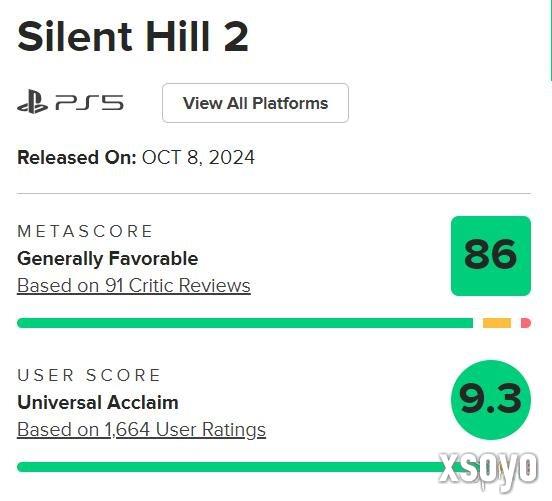
Task: Open View All Platforms
Action: pyautogui.click(x=255, y=103)
